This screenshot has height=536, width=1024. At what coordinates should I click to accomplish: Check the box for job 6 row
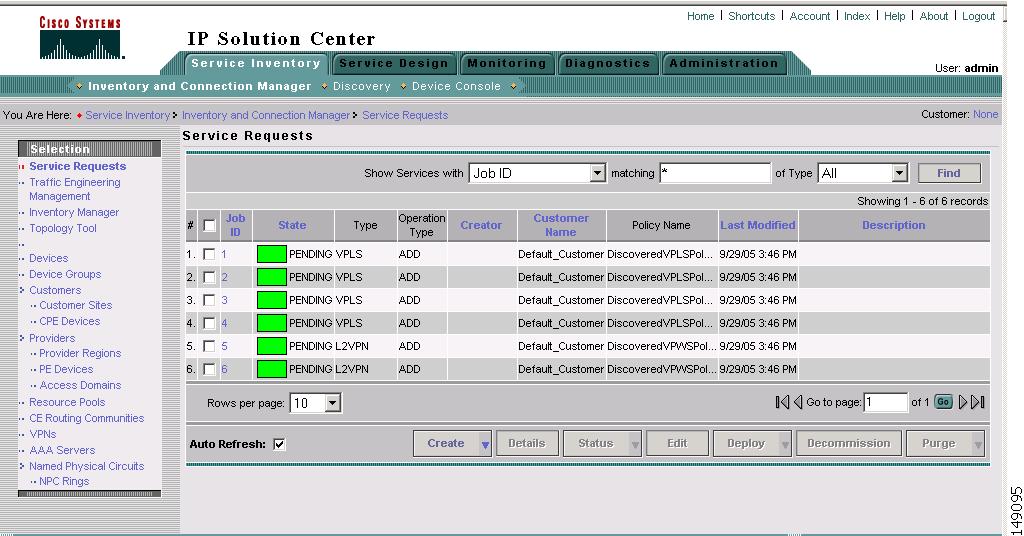209,369
